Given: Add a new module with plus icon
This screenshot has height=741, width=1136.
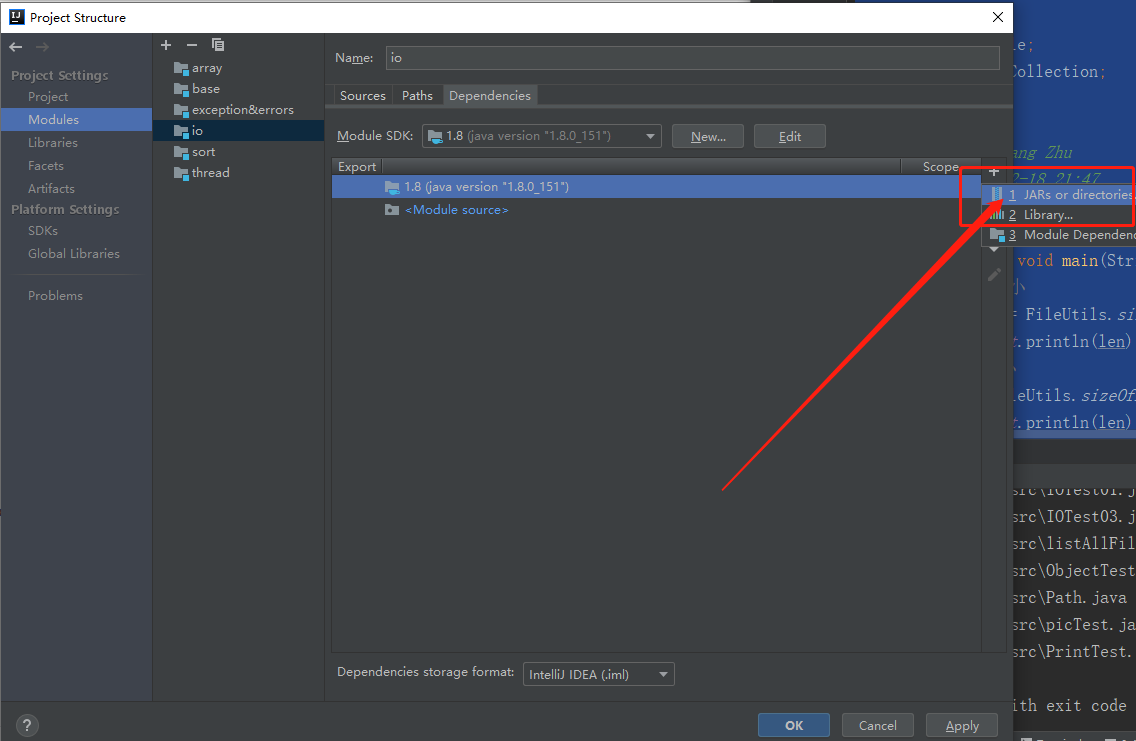Looking at the screenshot, I should [x=166, y=45].
